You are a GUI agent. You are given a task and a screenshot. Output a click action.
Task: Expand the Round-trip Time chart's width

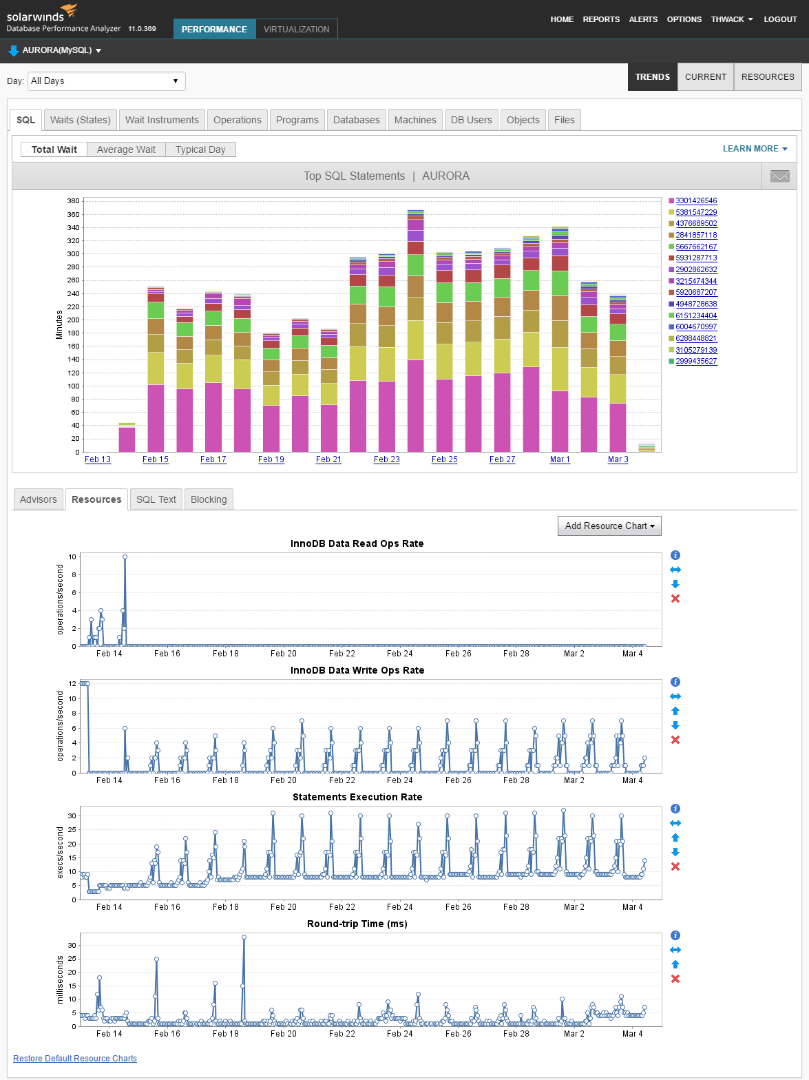[x=675, y=950]
